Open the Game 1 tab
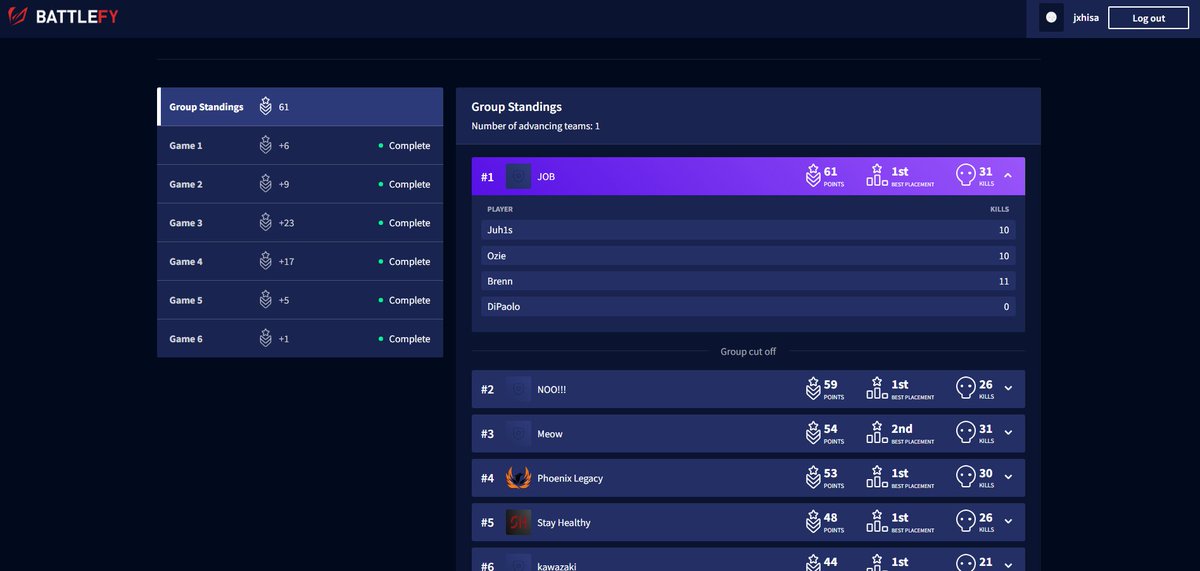This screenshot has height=571, width=1200. (x=300, y=146)
